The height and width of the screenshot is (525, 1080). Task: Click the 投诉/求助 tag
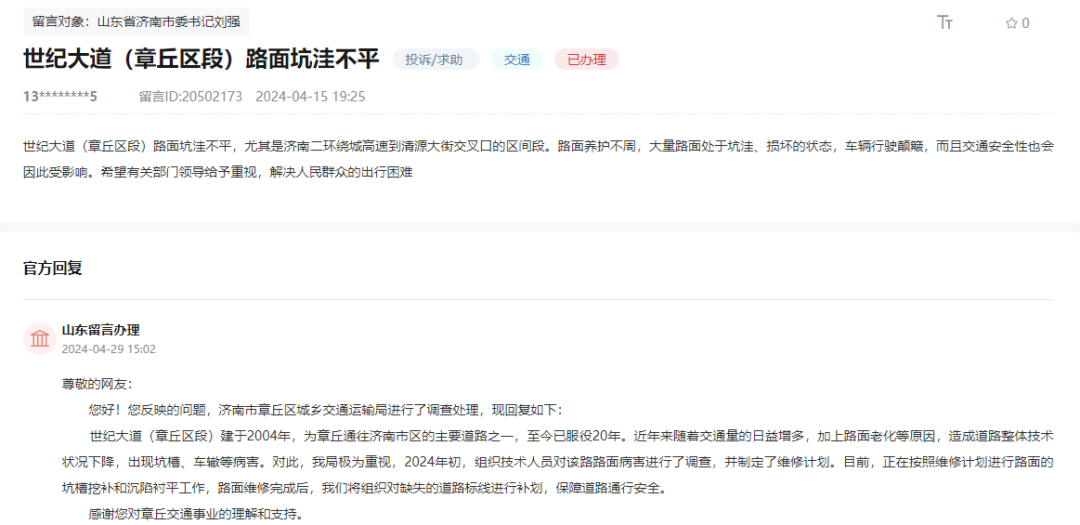tap(436, 60)
